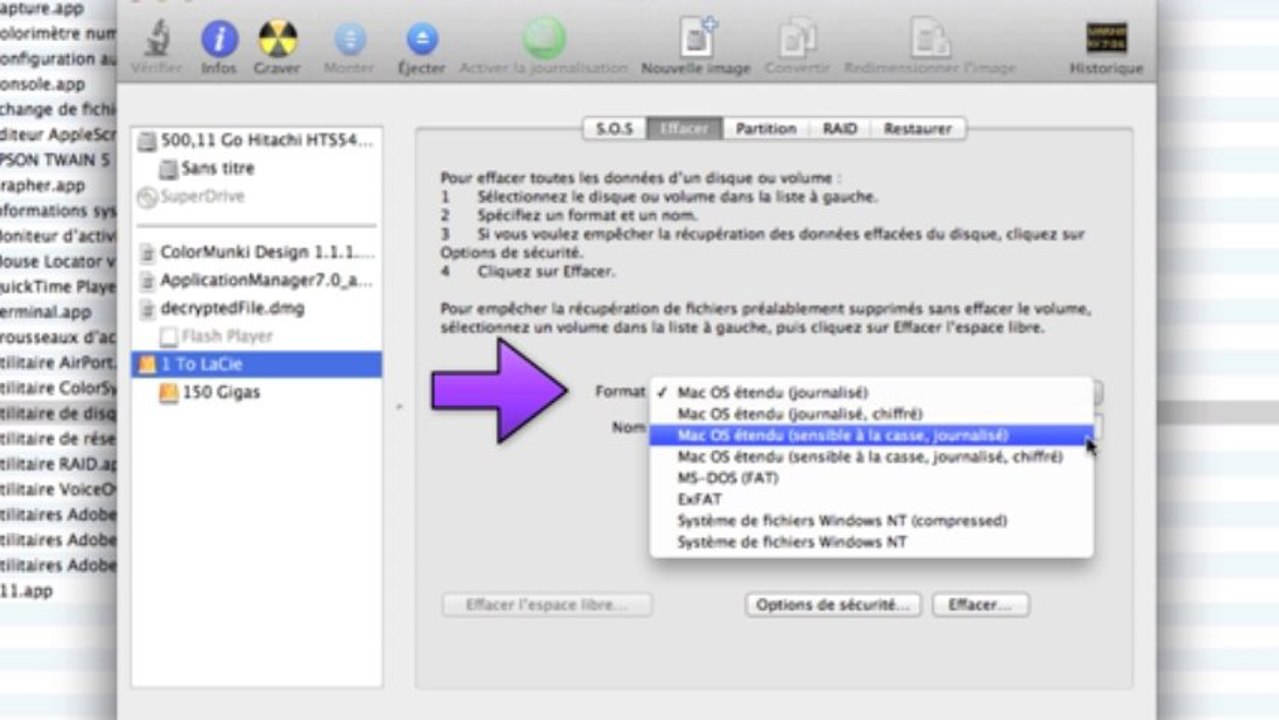The width and height of the screenshot is (1279, 720).
Task: Click Console.app in background Finder list
Action: coord(42,84)
